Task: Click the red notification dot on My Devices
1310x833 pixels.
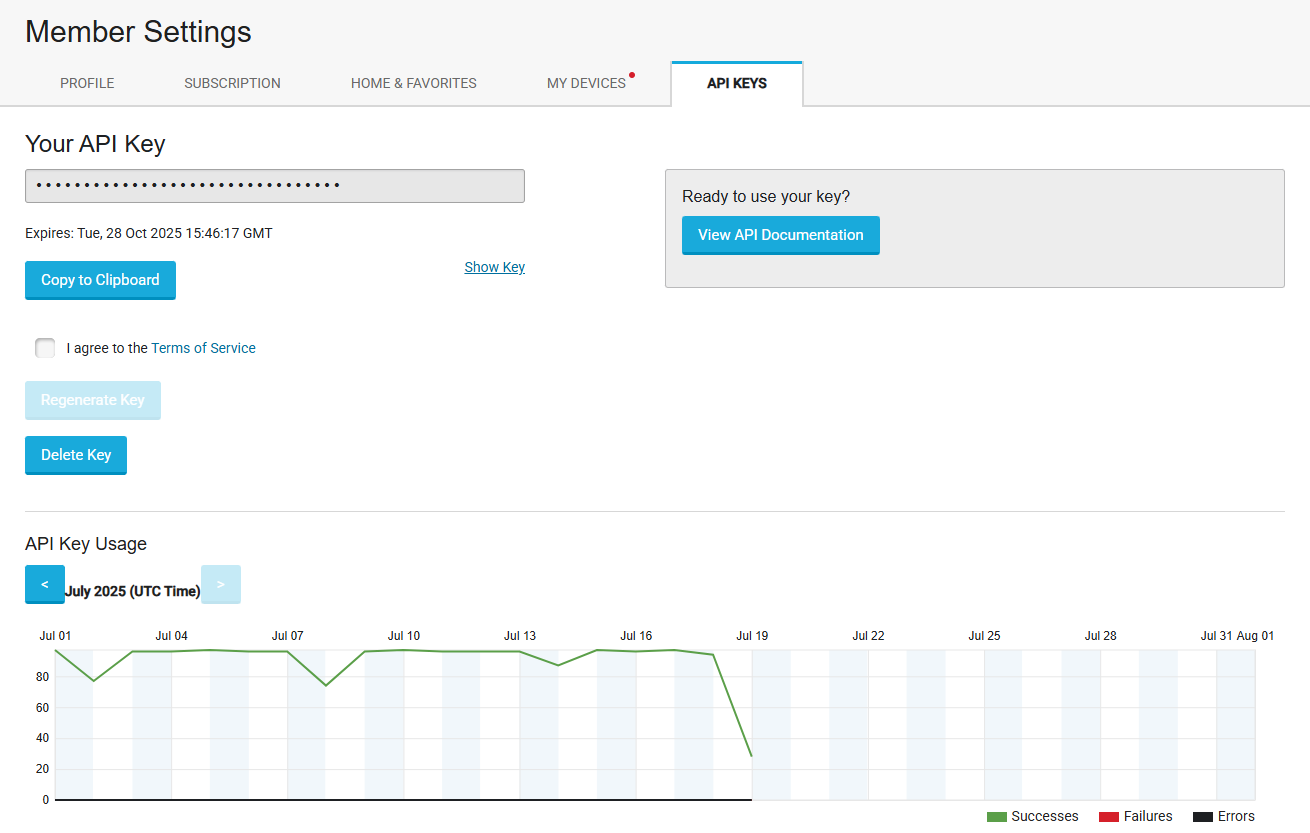Action: [x=632, y=75]
